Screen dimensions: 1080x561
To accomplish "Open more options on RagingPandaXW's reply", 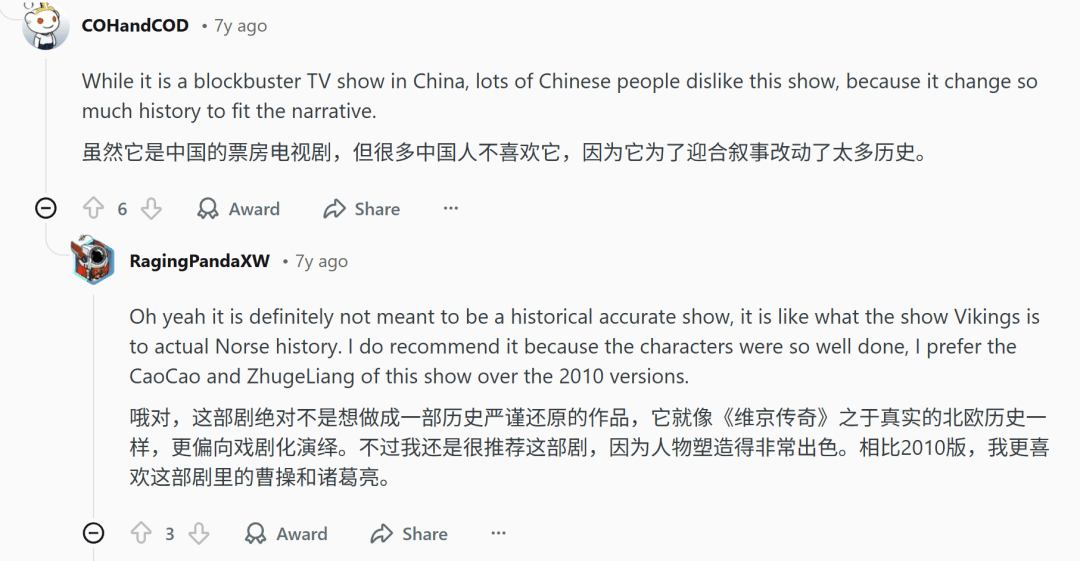I will click(x=498, y=534).
